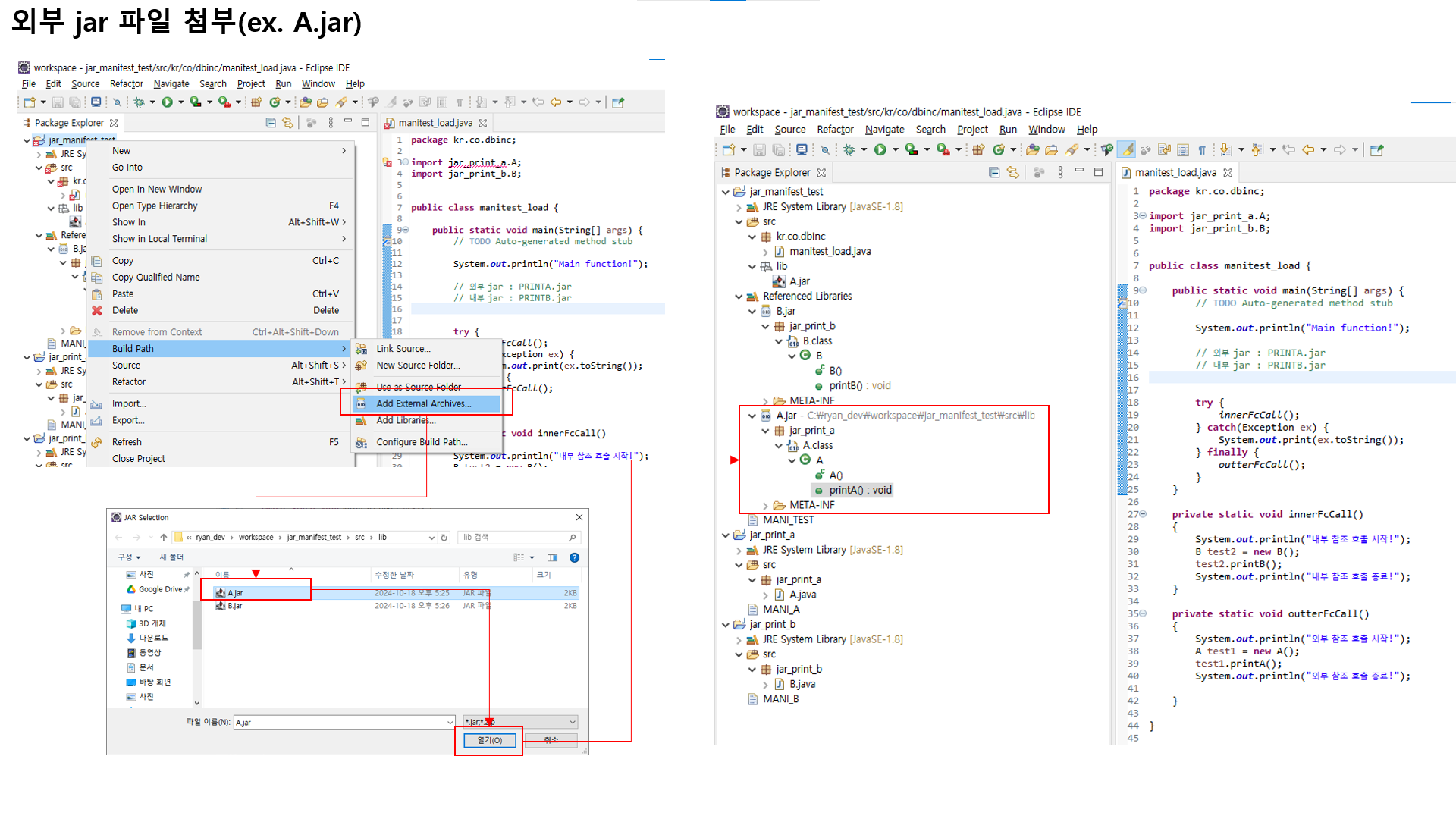The width and height of the screenshot is (1456, 819).
Task: Click New Java Package icon in right toolbar
Action: click(978, 150)
